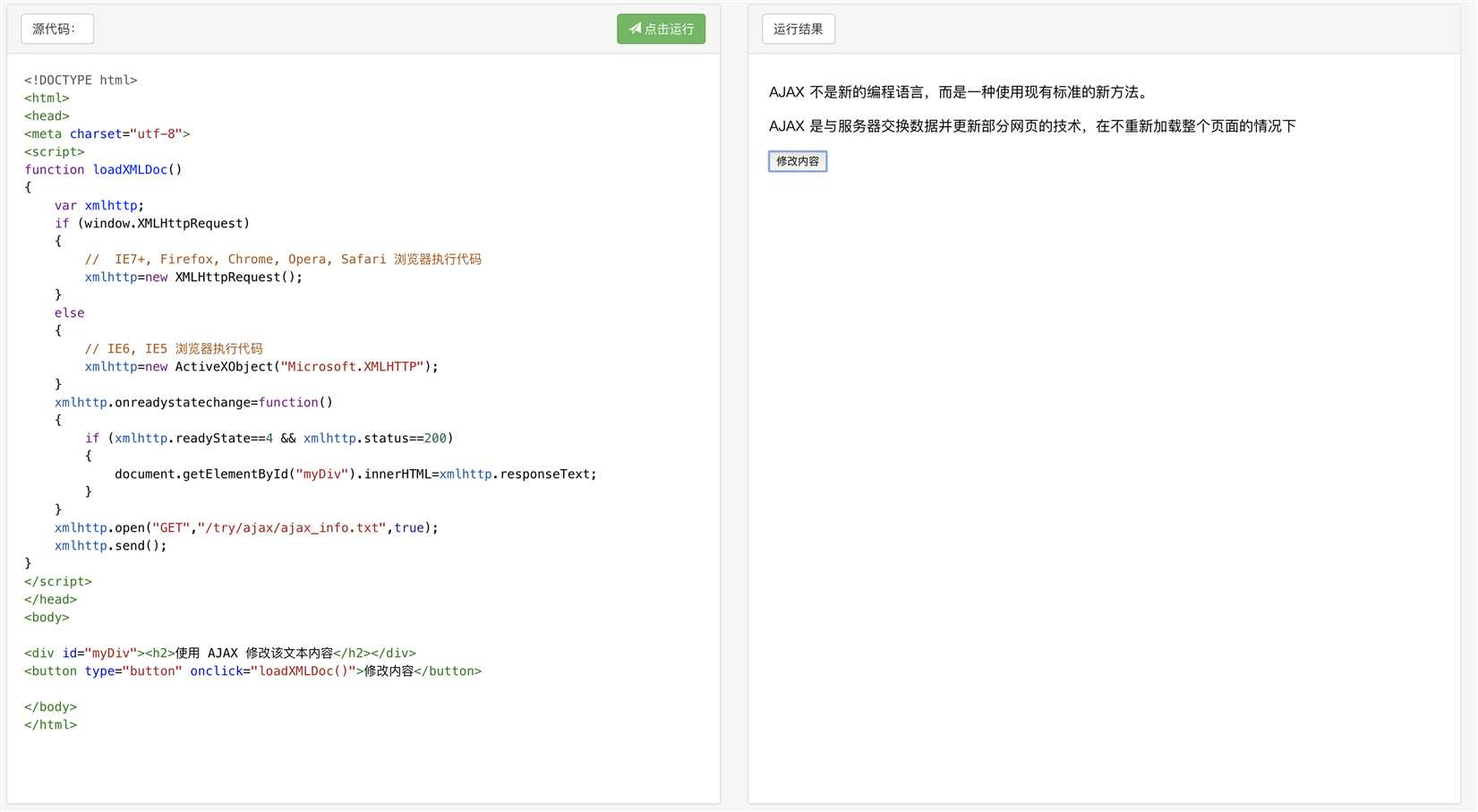Click the IE7+, Firefox, Chrome comment line

pos(283,260)
